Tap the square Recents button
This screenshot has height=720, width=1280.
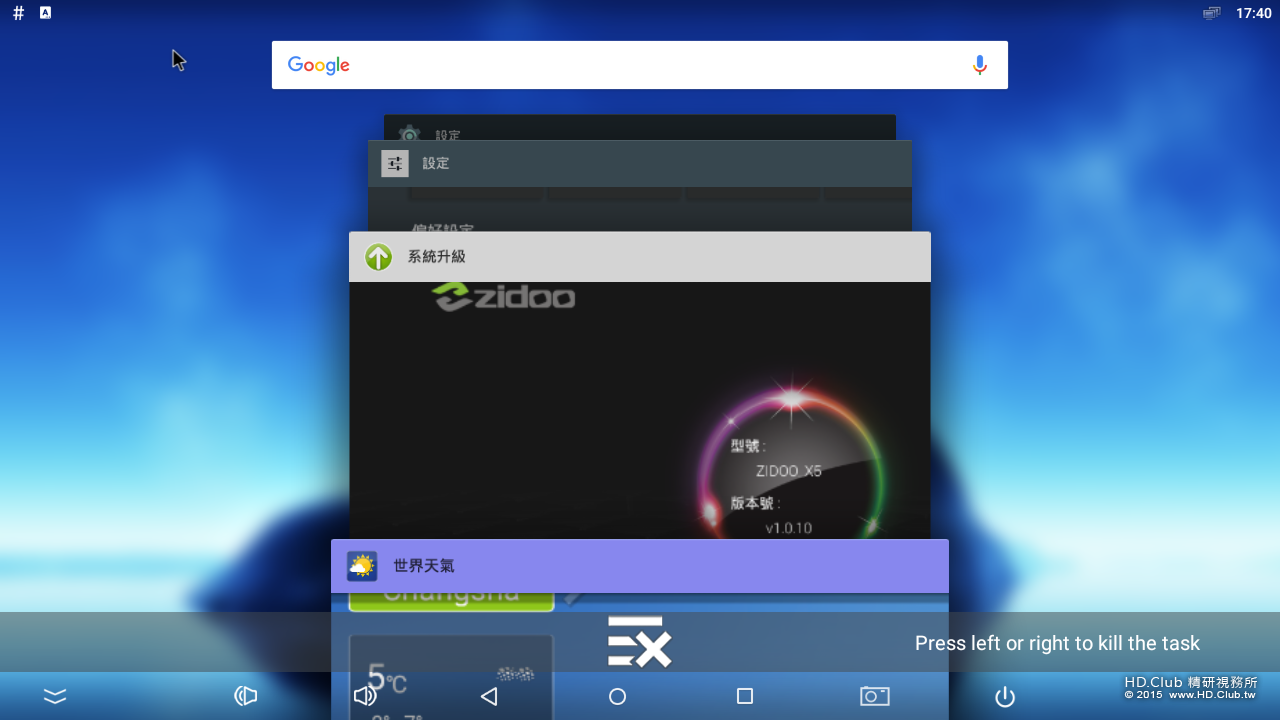coord(744,696)
